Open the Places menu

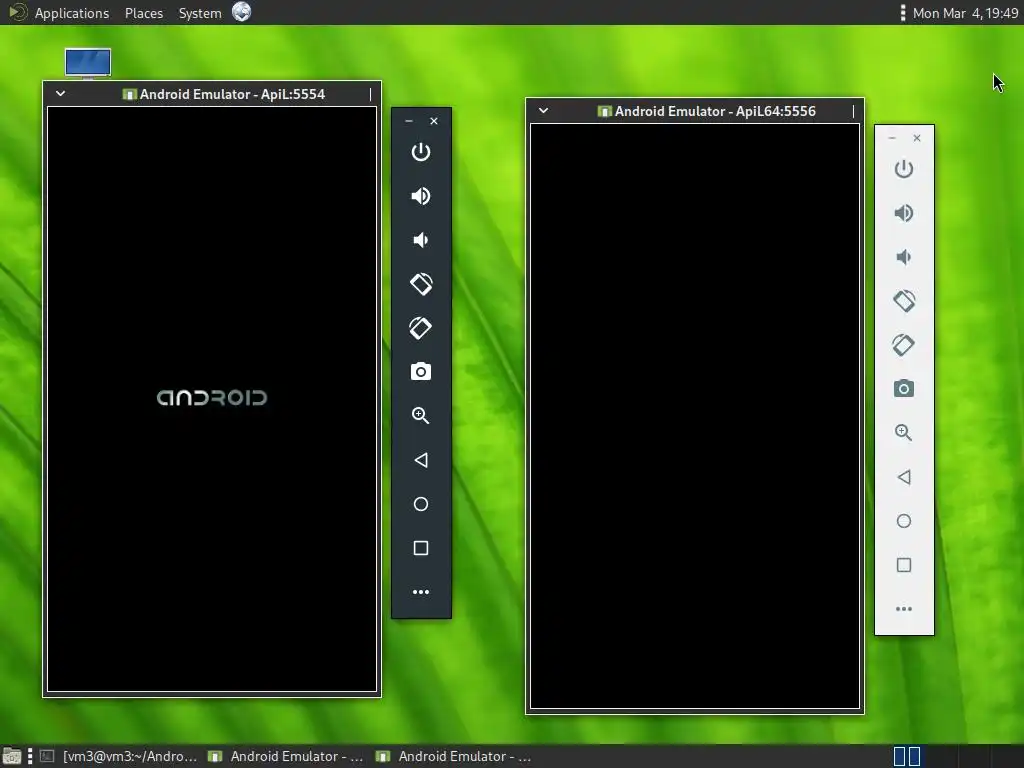[x=144, y=13]
